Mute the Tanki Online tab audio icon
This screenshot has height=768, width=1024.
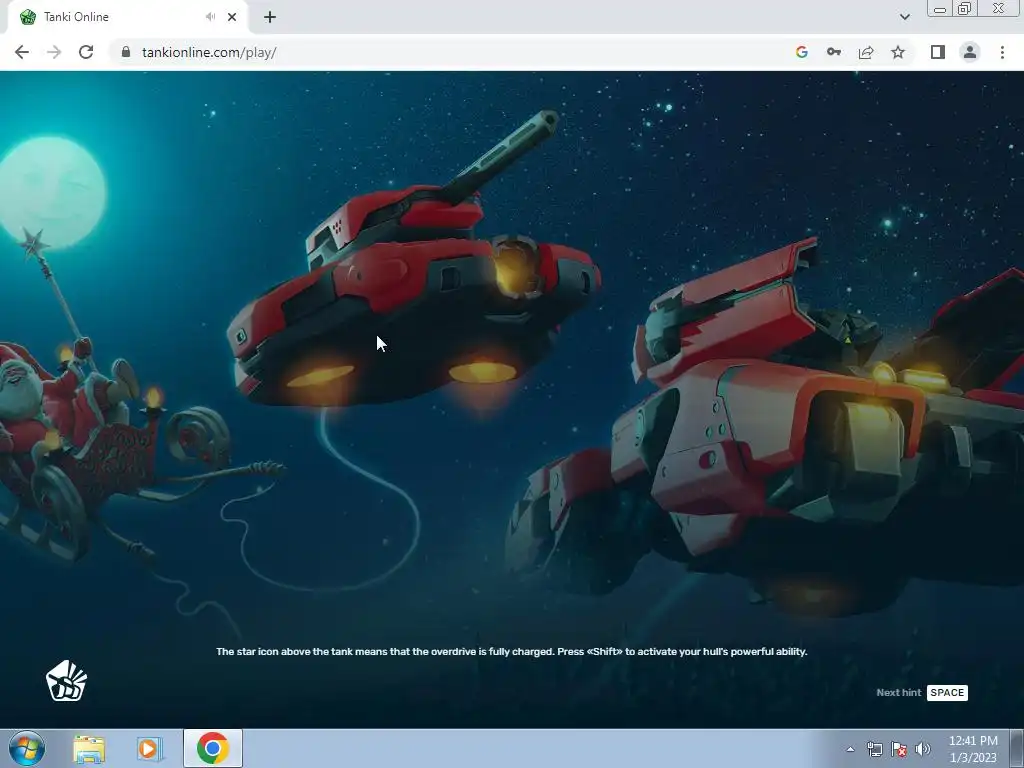click(210, 17)
